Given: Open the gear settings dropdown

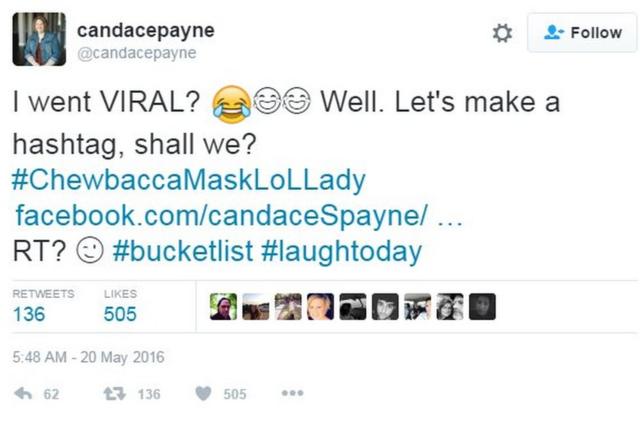Looking at the screenshot, I should 502,33.
